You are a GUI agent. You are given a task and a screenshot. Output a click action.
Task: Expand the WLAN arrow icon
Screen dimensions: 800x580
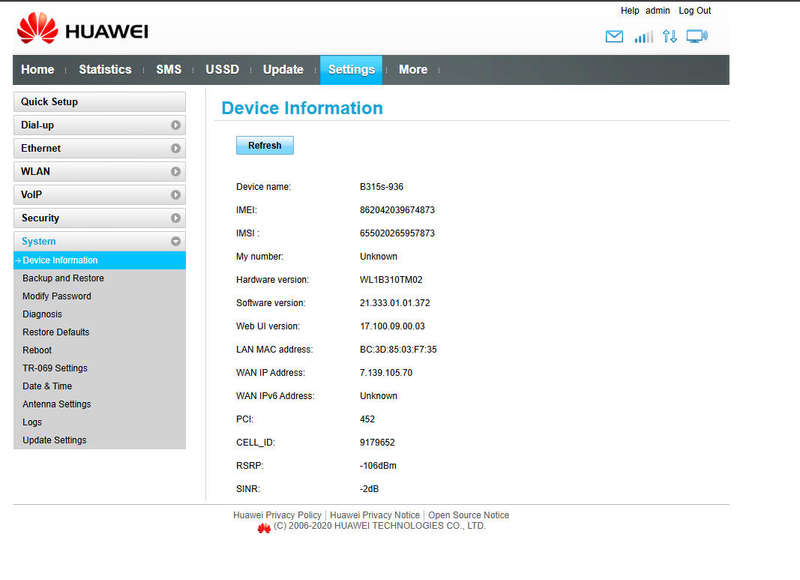176,171
